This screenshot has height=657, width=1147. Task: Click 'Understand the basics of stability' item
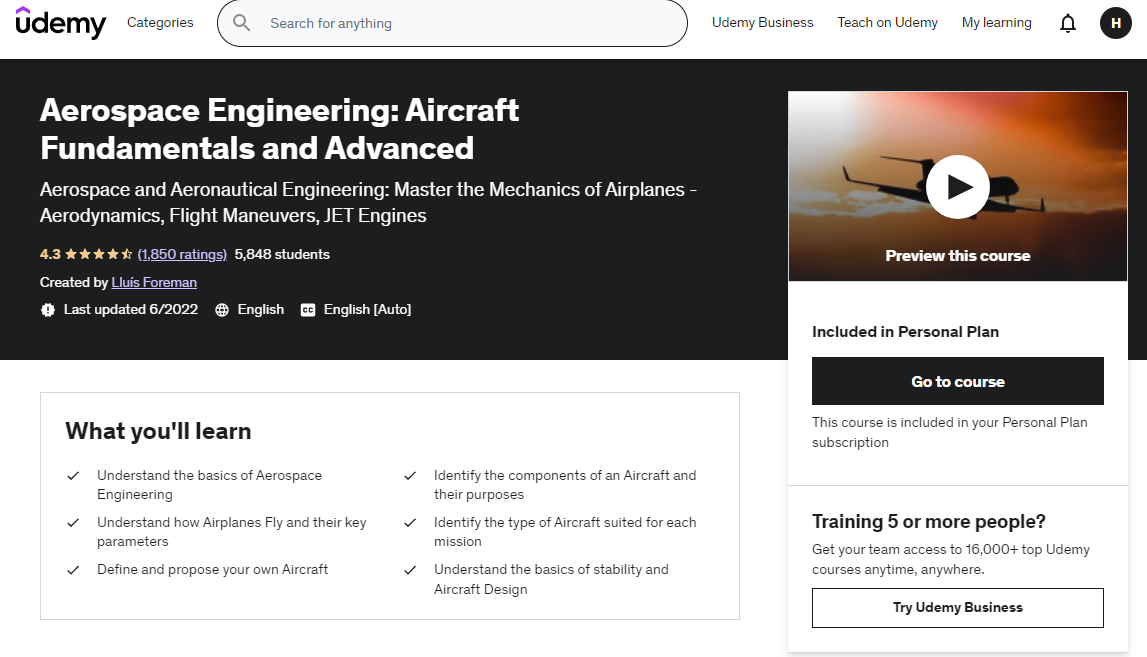click(x=551, y=579)
